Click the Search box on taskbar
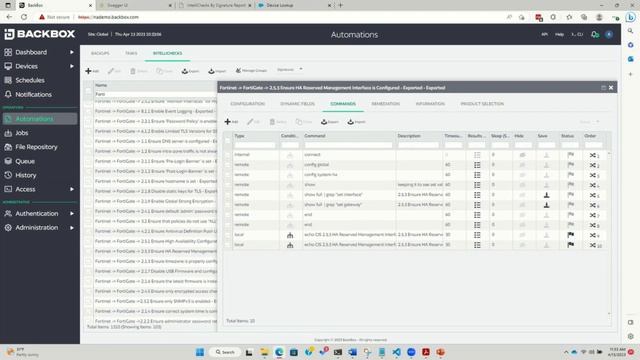The height and width of the screenshot is (360, 640). pos(225,352)
